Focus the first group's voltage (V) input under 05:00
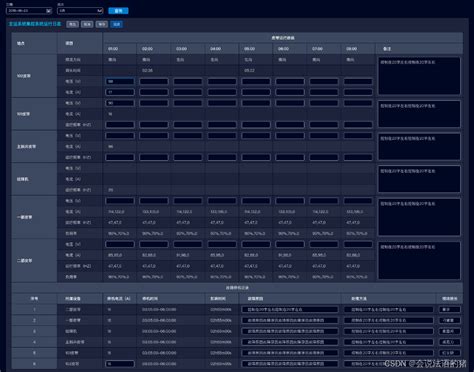Viewport: 474px width, 372px height. pos(256,81)
